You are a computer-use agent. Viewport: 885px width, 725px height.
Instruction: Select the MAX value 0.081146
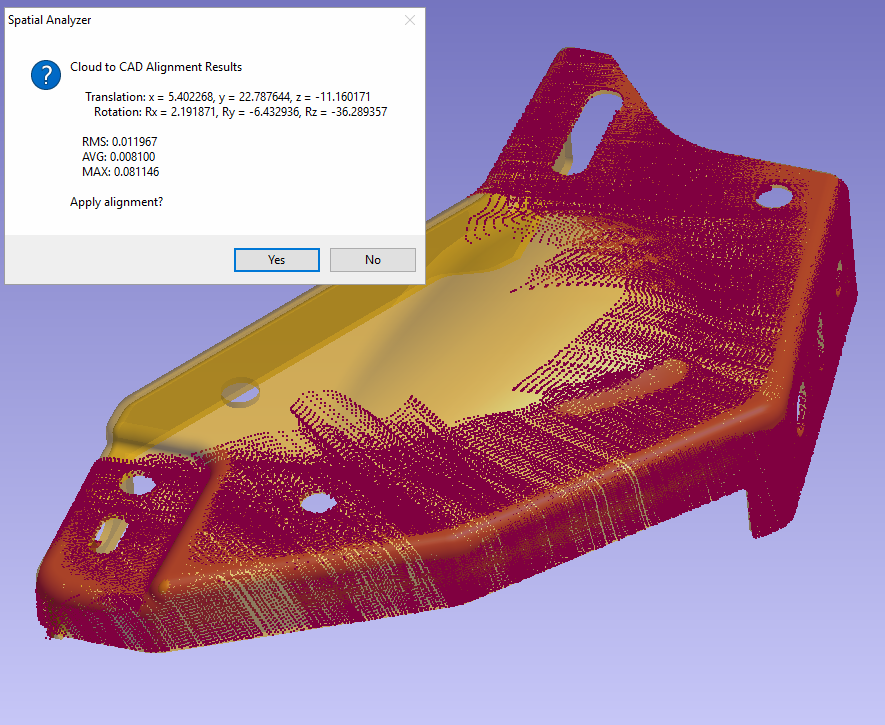[120, 171]
